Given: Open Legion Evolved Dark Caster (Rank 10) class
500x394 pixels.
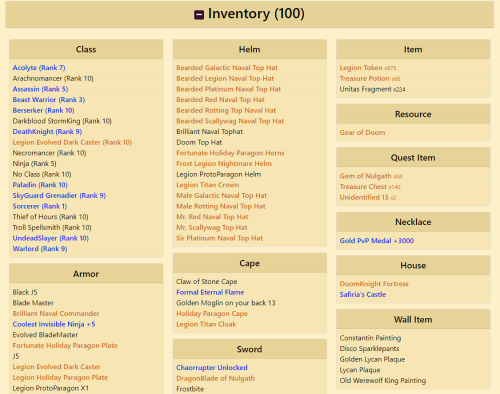Looking at the screenshot, I should click(72, 142).
